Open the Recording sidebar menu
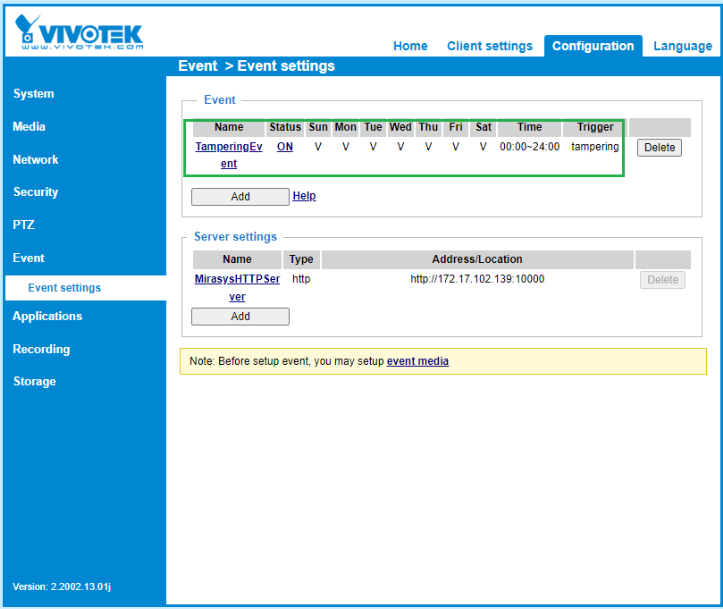The width and height of the screenshot is (723, 609). click(x=42, y=349)
